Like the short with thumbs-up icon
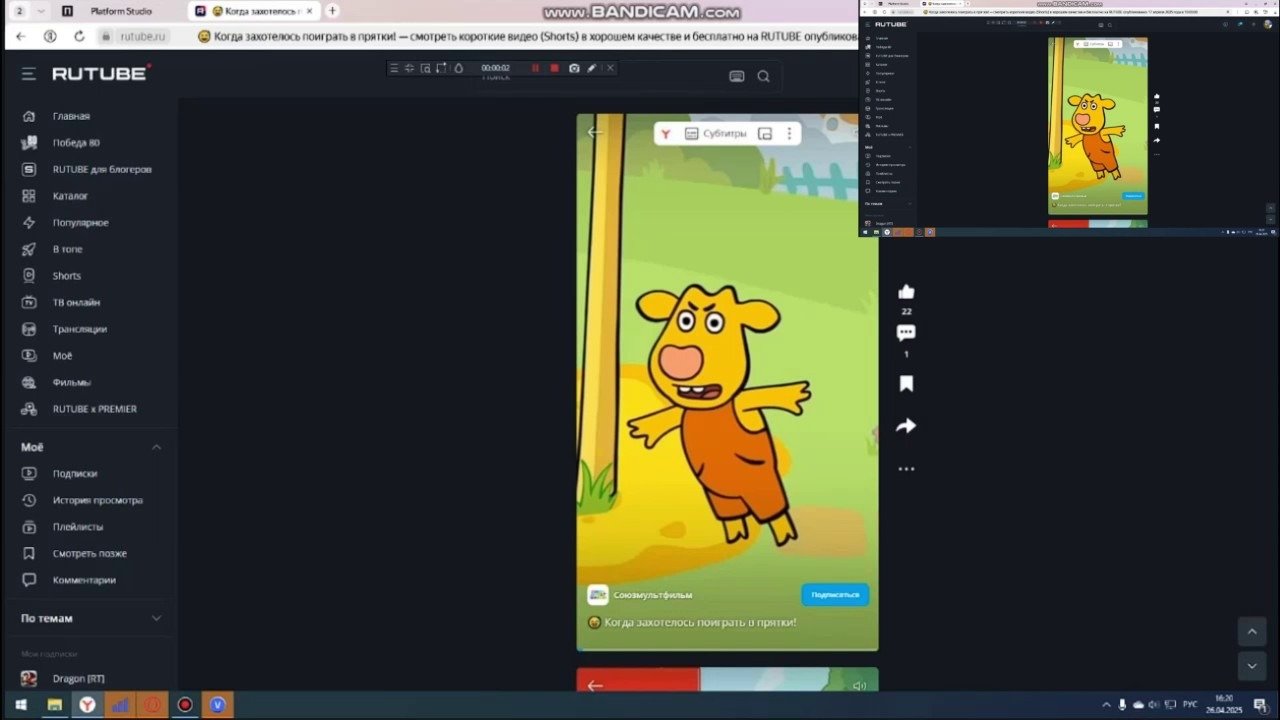 click(x=906, y=292)
